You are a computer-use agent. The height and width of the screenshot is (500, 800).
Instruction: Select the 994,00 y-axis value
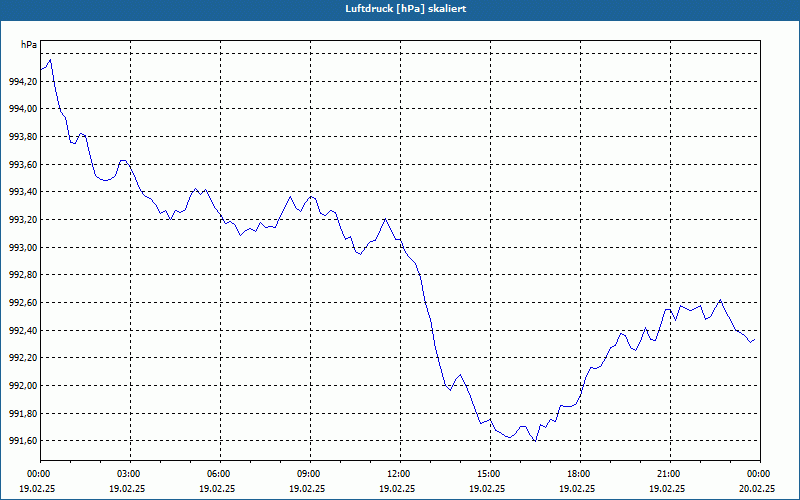[x=23, y=109]
